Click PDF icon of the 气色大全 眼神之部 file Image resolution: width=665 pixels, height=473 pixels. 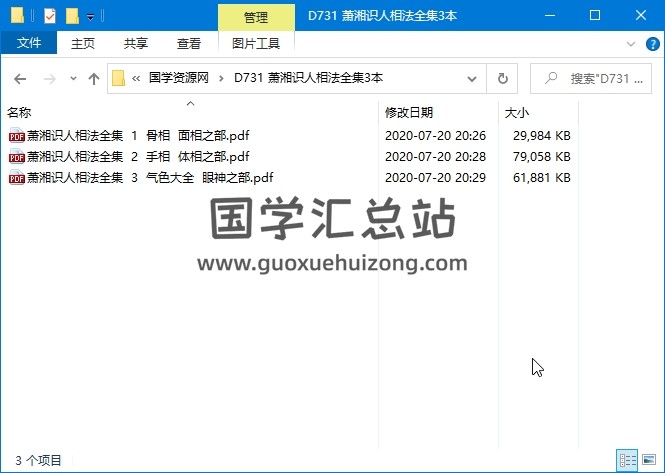[17, 178]
